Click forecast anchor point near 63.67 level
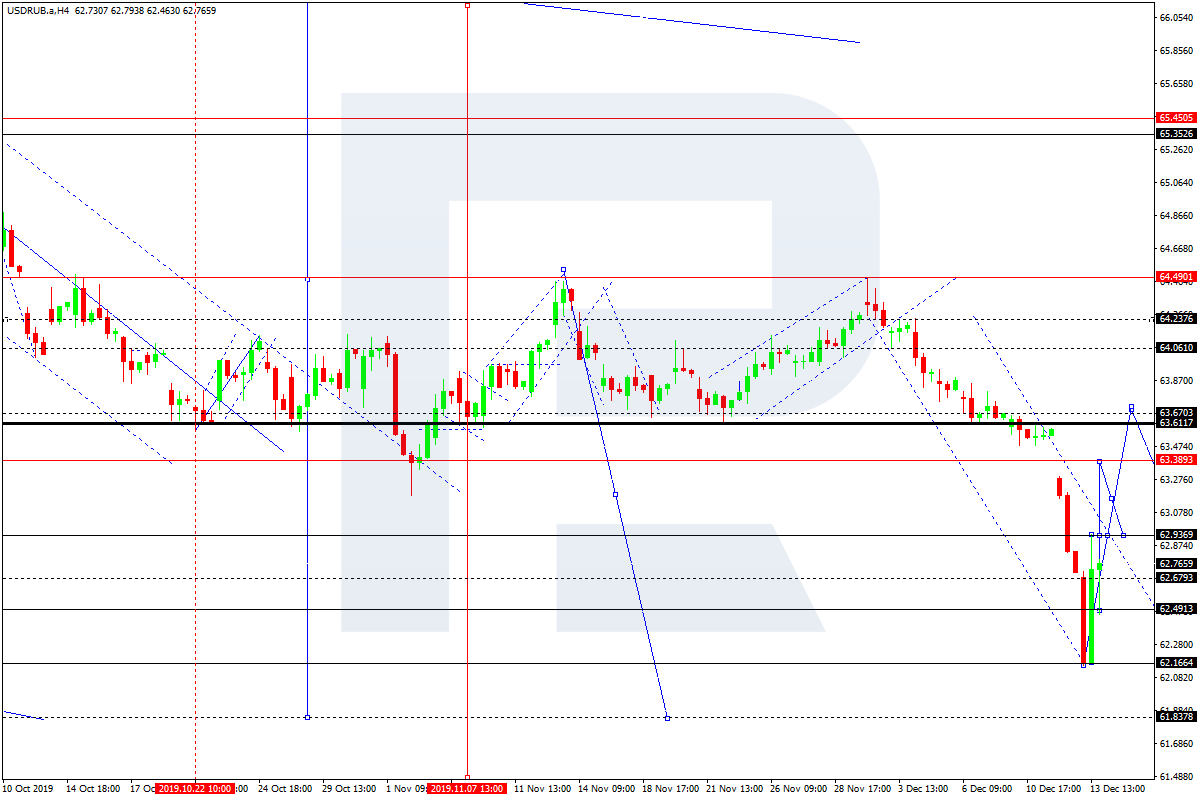The width and height of the screenshot is (1200, 800). tap(1131, 407)
